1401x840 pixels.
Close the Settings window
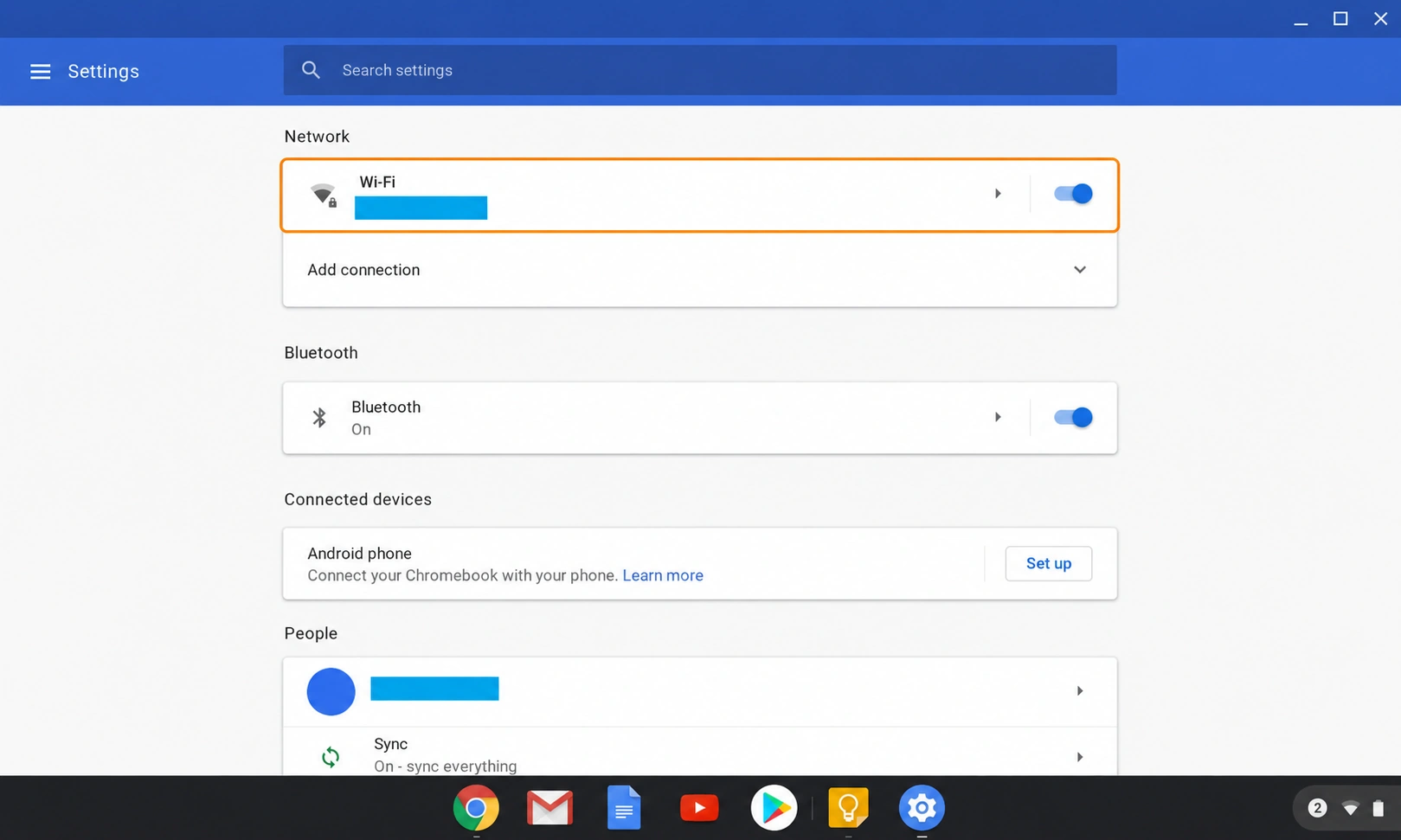point(1380,19)
